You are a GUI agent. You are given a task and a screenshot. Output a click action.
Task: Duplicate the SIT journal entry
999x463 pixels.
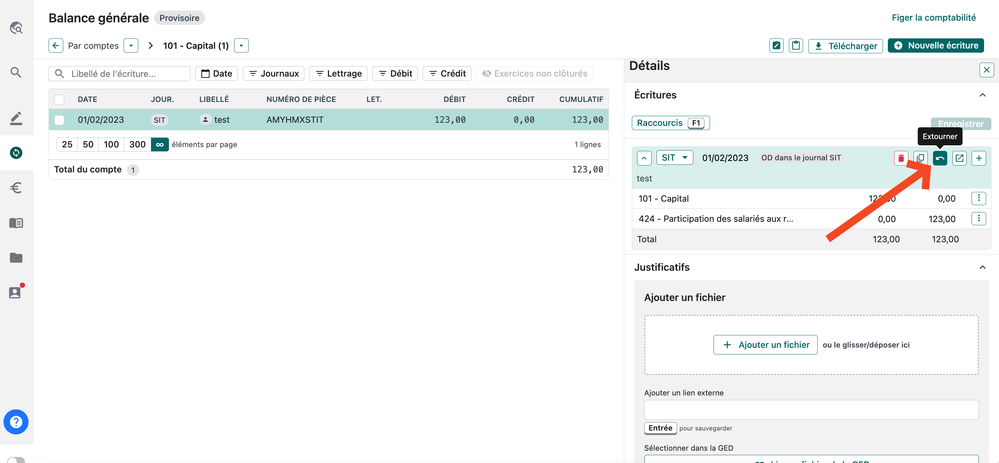[x=920, y=158]
